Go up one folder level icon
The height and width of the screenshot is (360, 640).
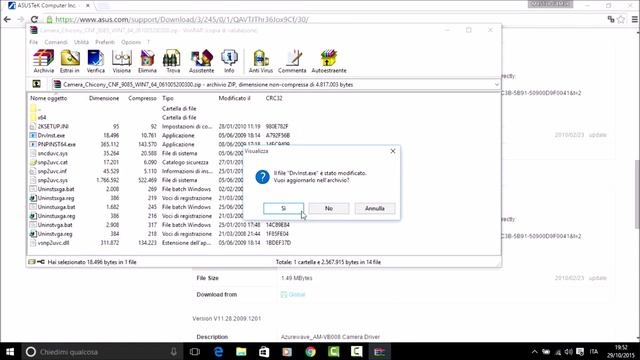point(36,84)
